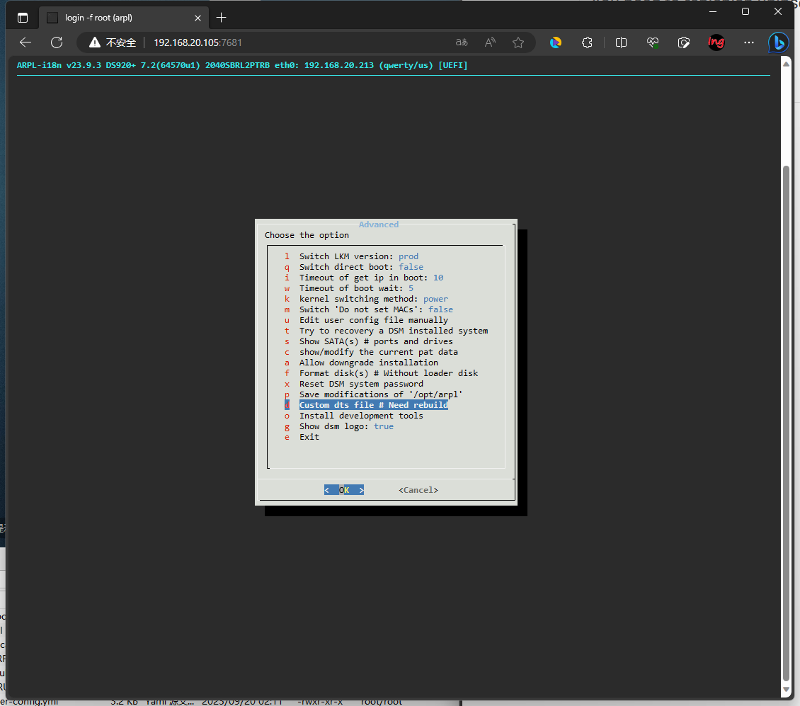
Task: Open the read aloud icon
Action: click(490, 43)
